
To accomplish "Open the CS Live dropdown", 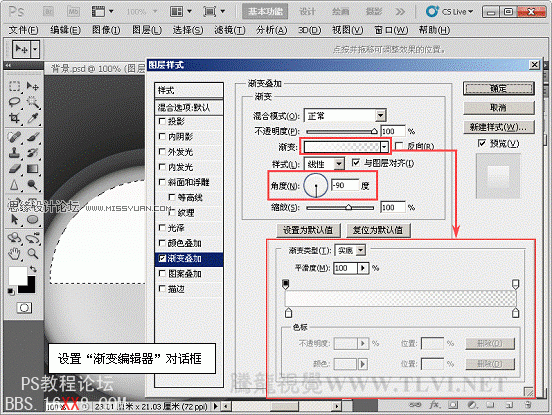I will click(449, 12).
